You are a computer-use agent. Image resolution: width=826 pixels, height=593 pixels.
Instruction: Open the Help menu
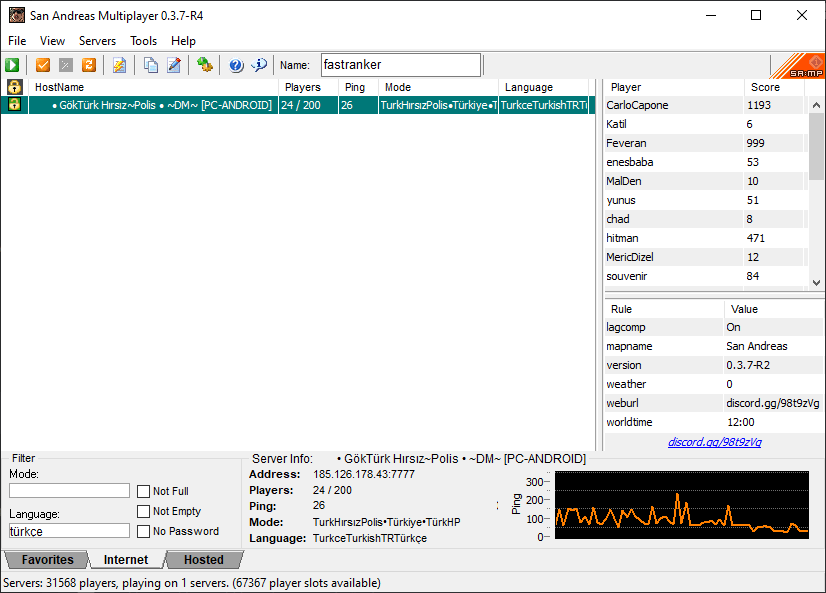click(x=183, y=41)
